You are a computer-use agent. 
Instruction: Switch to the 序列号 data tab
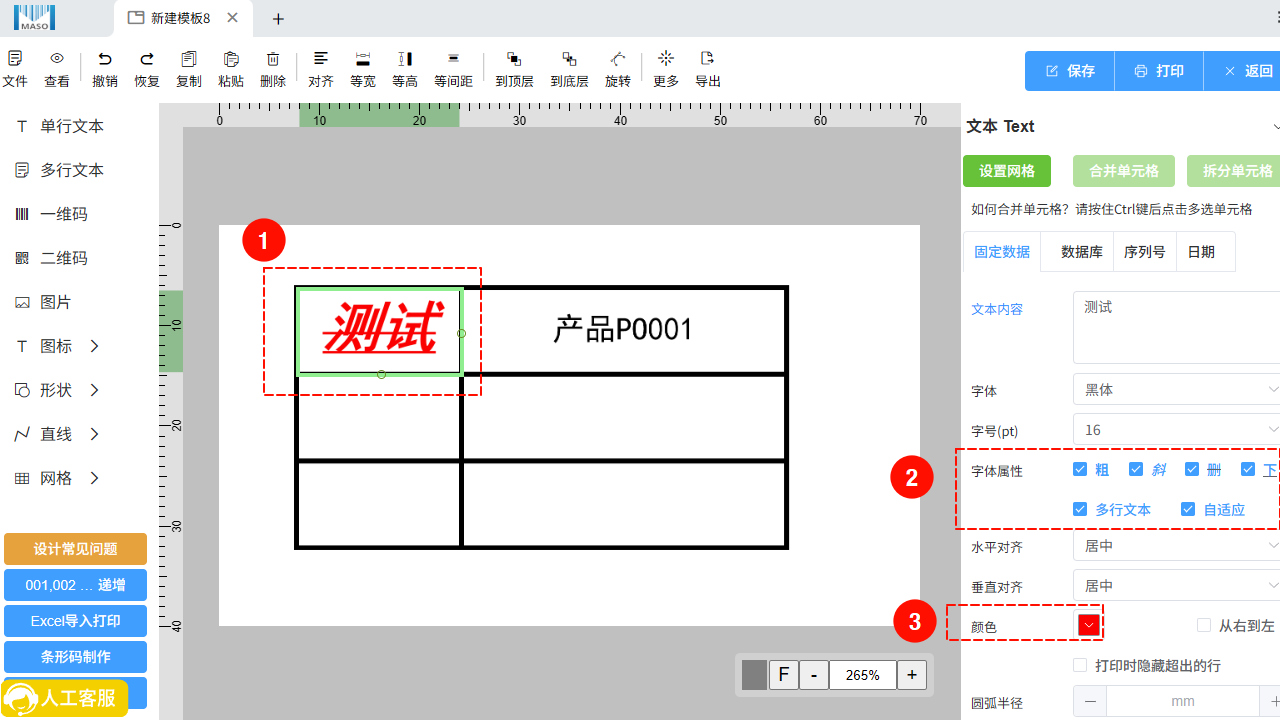coord(1144,251)
